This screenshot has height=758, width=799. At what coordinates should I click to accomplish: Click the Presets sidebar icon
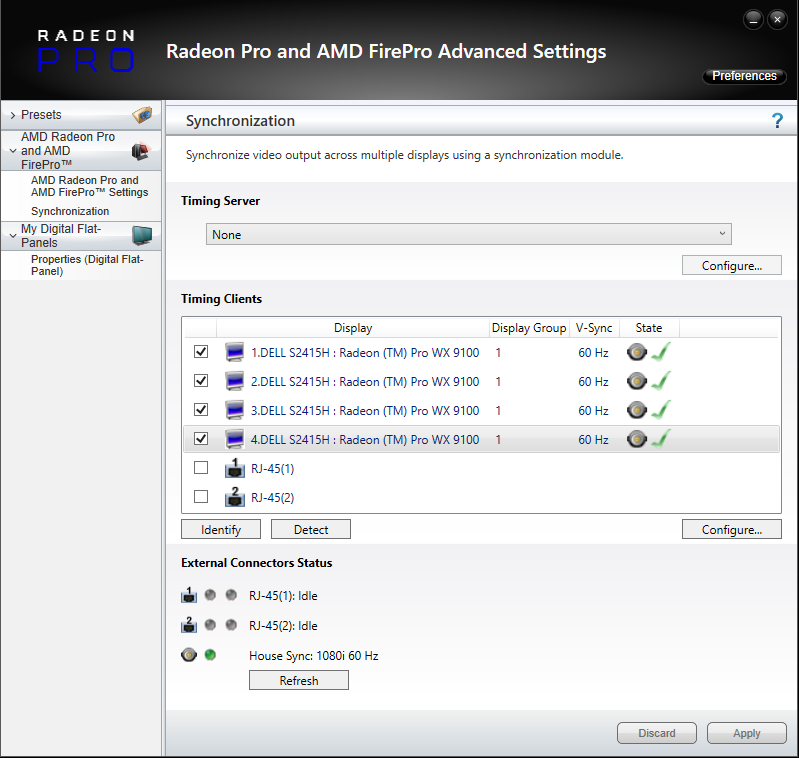[x=142, y=115]
